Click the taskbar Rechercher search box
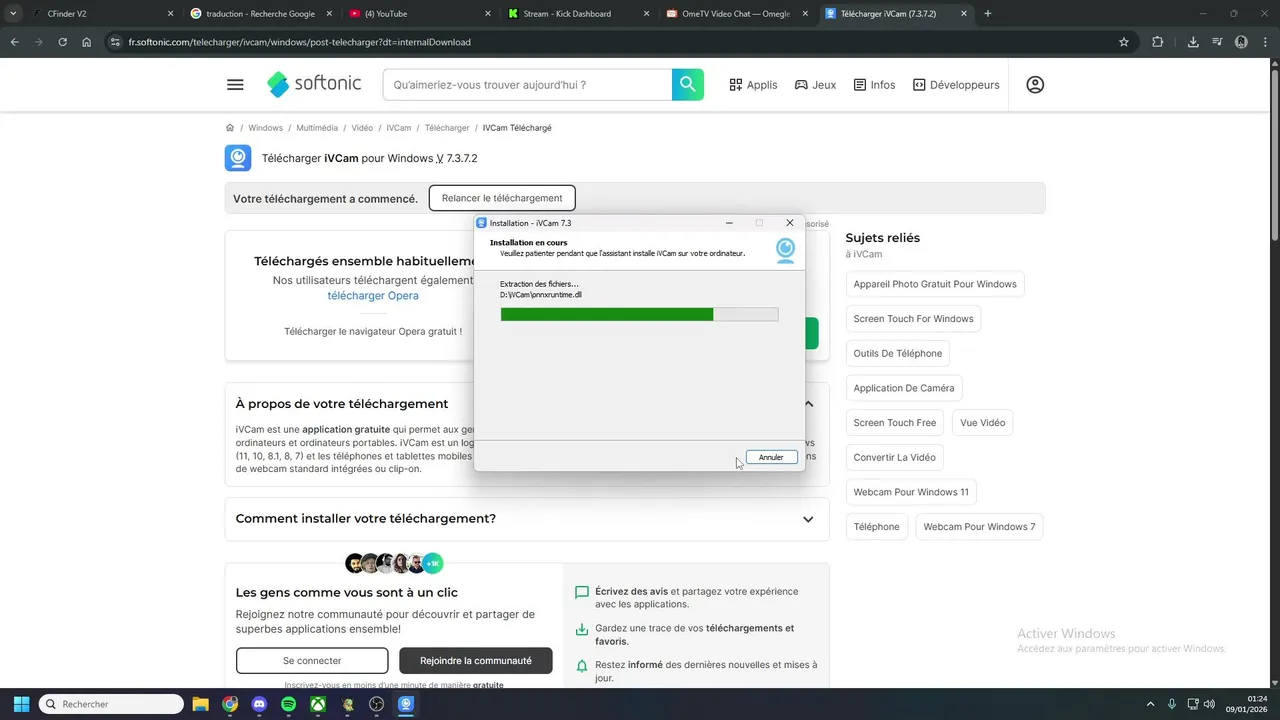Image resolution: width=1280 pixels, height=720 pixels. tap(111, 704)
